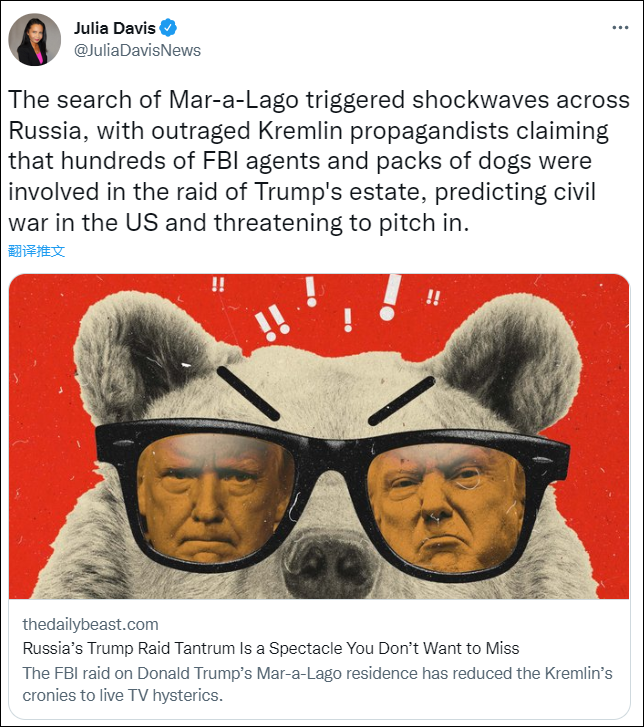
Task: Click the left lens of the glasses
Action: tap(215, 497)
